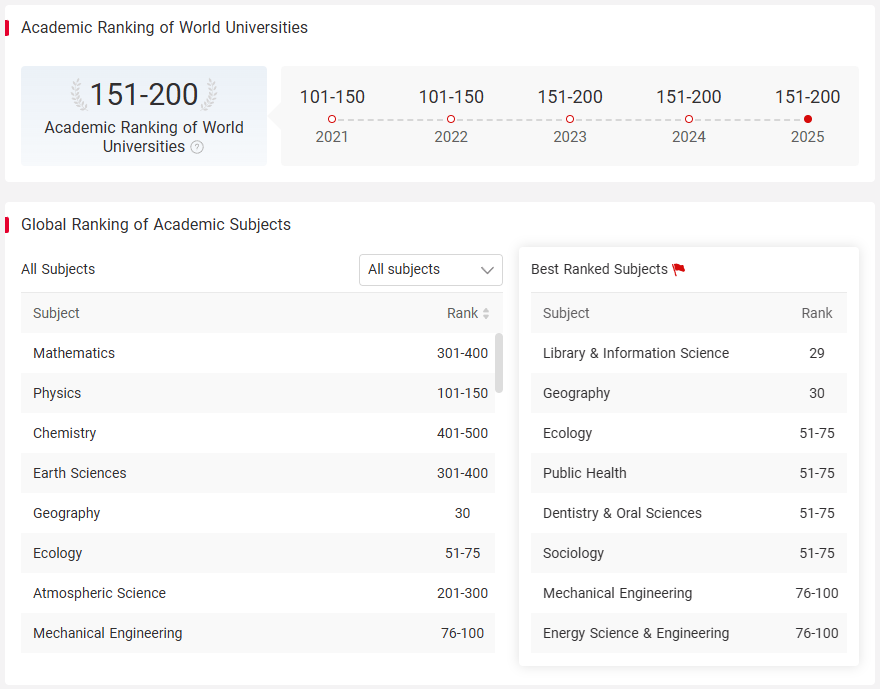Click the 201-300 rank for Atmospheric Science
The height and width of the screenshot is (689, 880).
click(462, 593)
